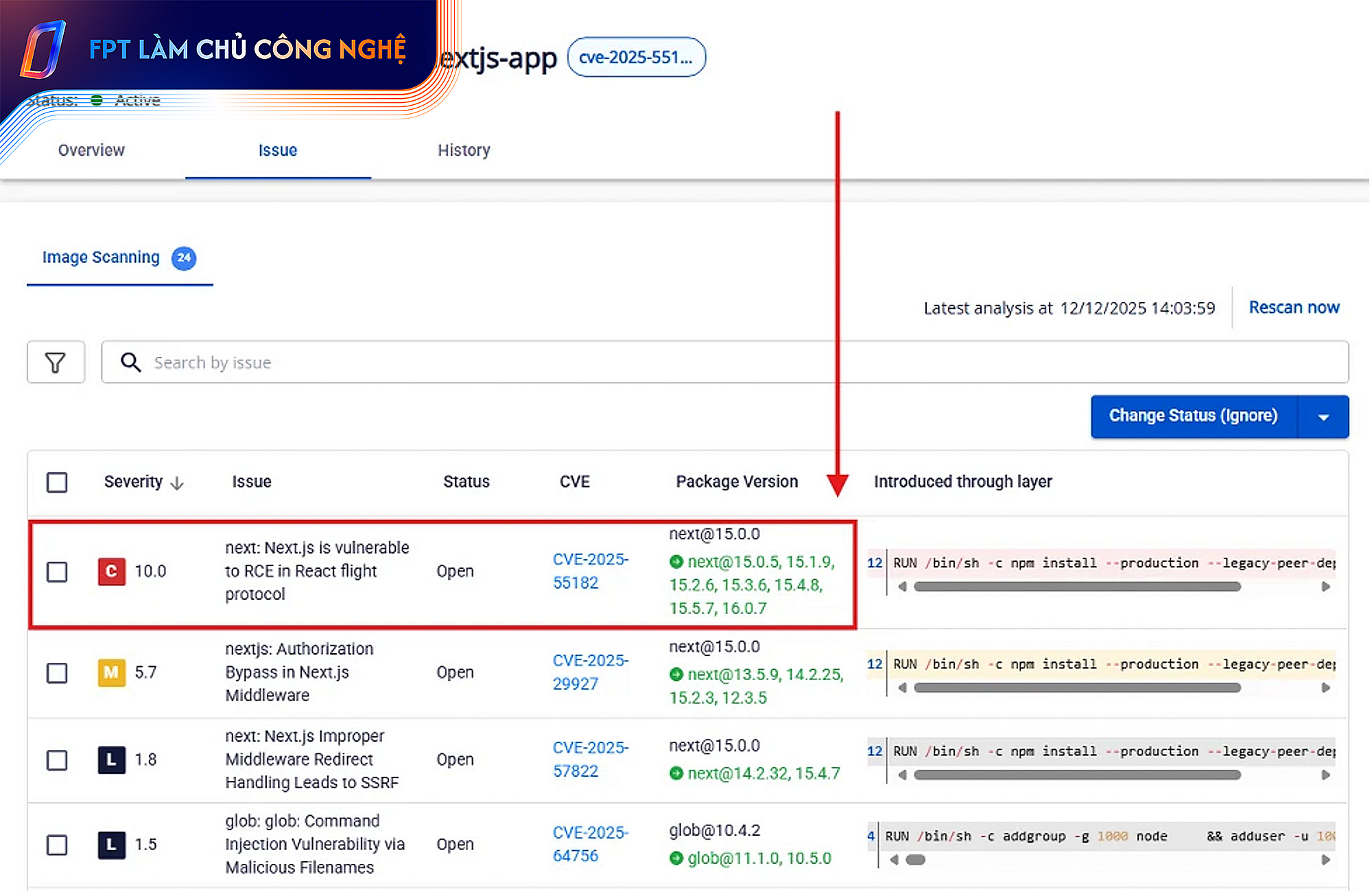
Task: Click the magnifier search icon
Action: pyautogui.click(x=130, y=362)
